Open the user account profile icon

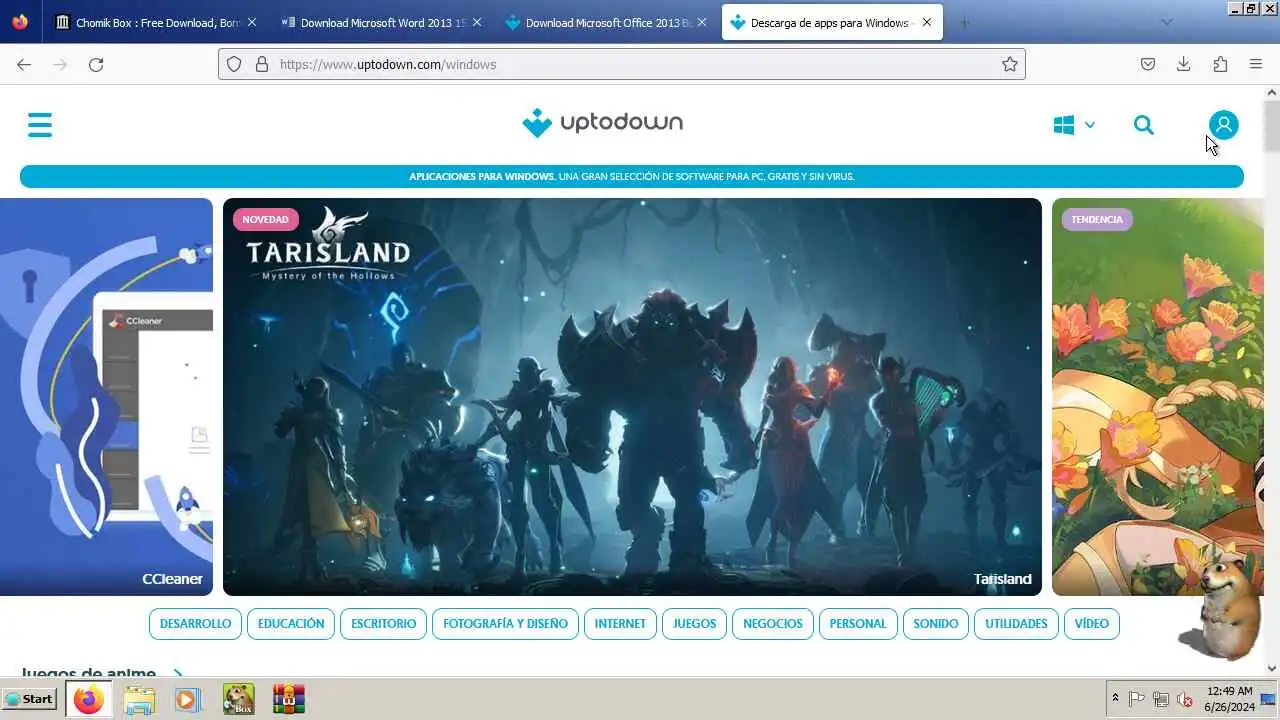point(1223,124)
